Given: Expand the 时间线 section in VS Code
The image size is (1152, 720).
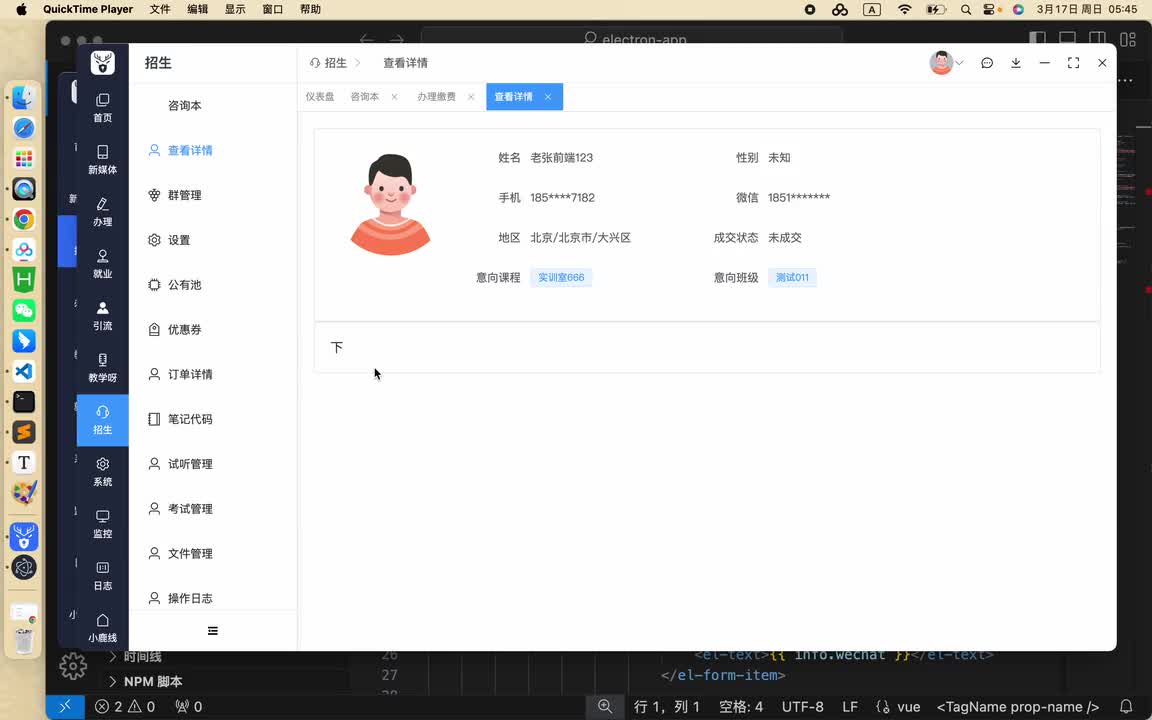Looking at the screenshot, I should click(142, 656).
